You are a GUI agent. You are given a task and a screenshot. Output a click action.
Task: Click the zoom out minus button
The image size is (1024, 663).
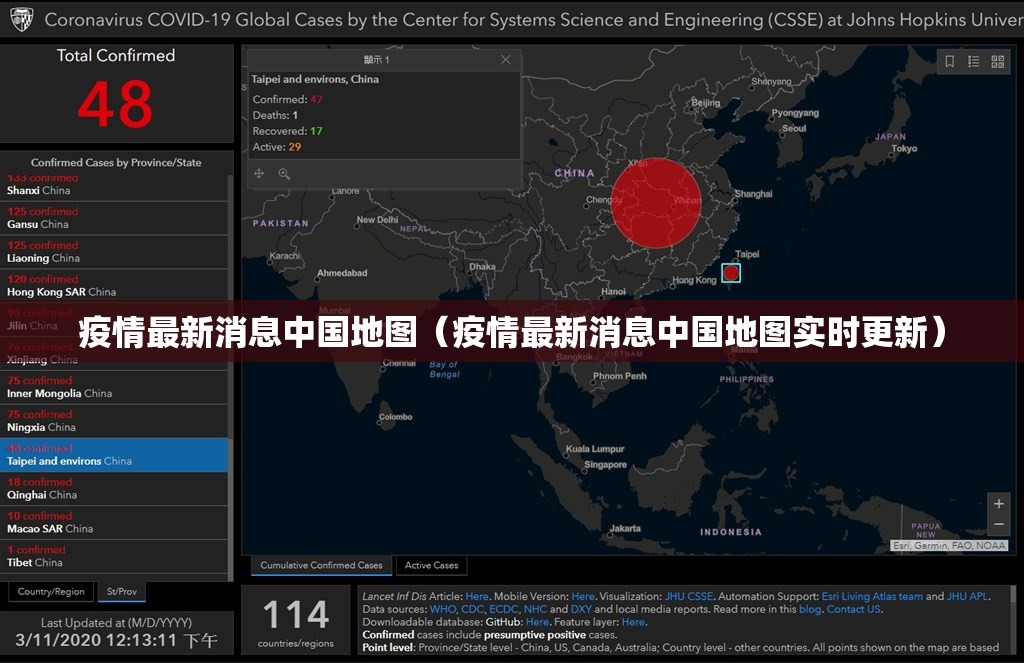point(998,525)
